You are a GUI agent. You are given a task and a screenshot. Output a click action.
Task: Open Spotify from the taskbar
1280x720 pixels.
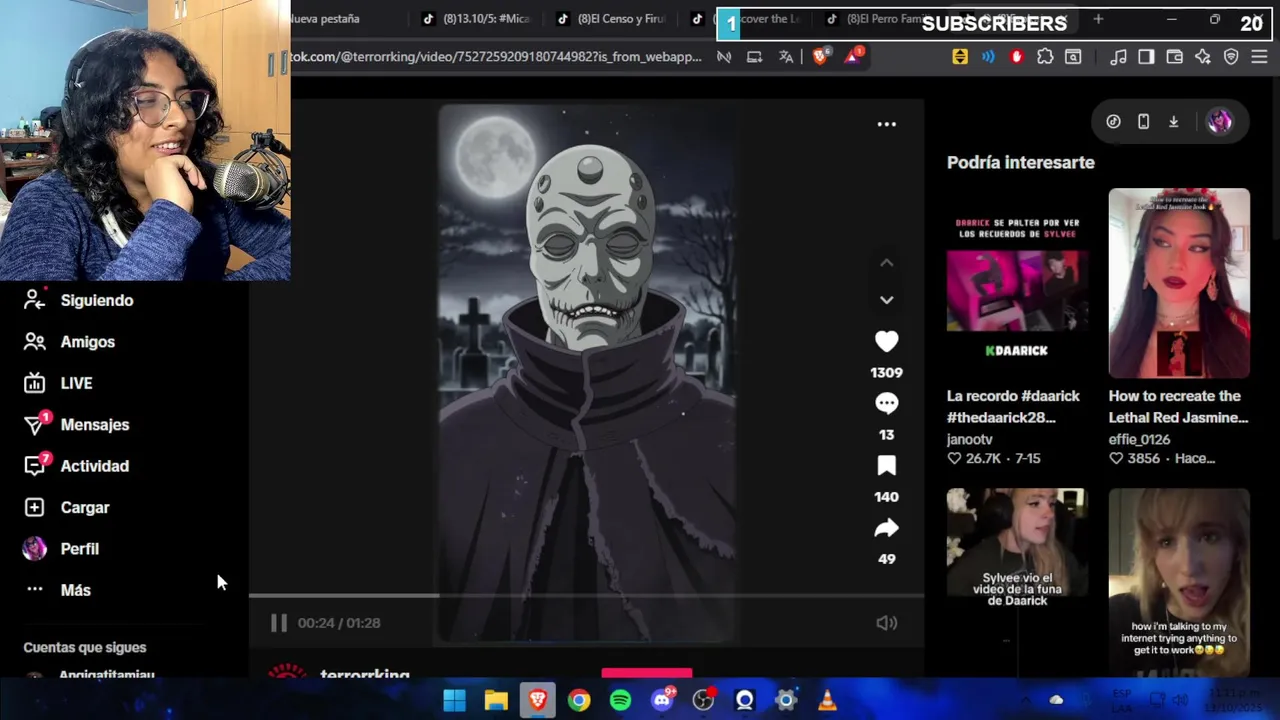(x=620, y=700)
